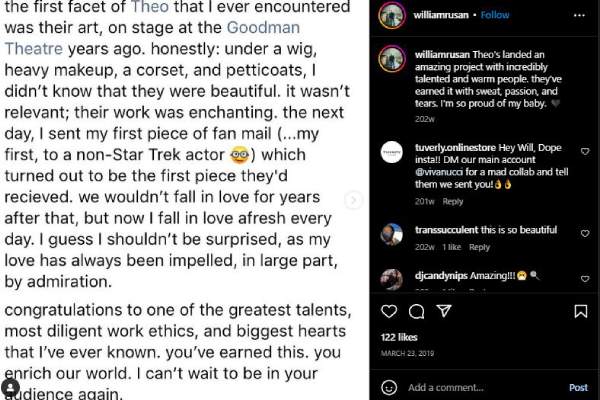Click in the Add a comment field
Image resolution: width=600 pixels, height=400 pixels.
point(480,387)
